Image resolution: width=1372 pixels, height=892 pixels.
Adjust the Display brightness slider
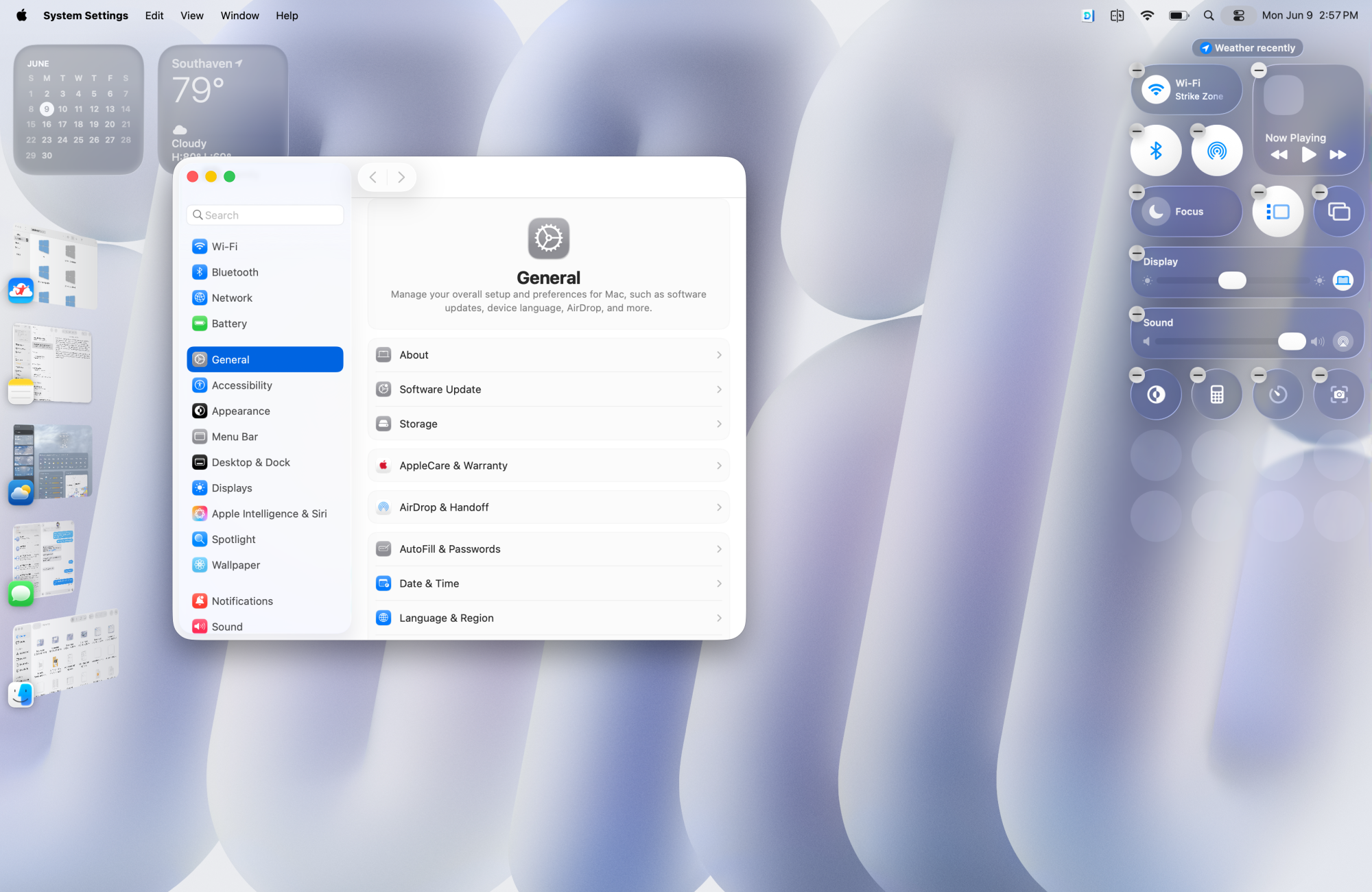(1232, 280)
